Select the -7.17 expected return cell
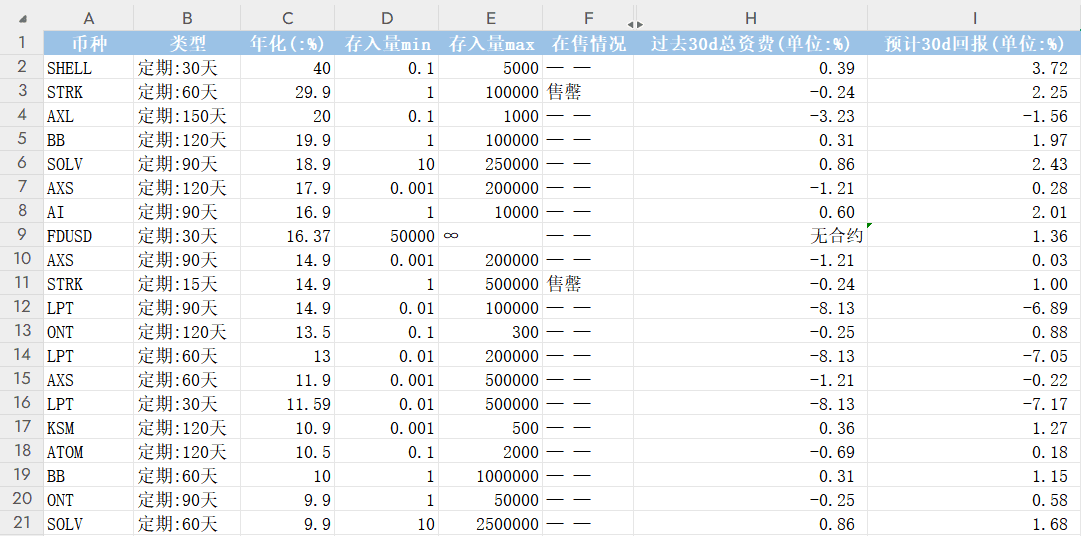The height and width of the screenshot is (536, 1081). [x=974, y=404]
